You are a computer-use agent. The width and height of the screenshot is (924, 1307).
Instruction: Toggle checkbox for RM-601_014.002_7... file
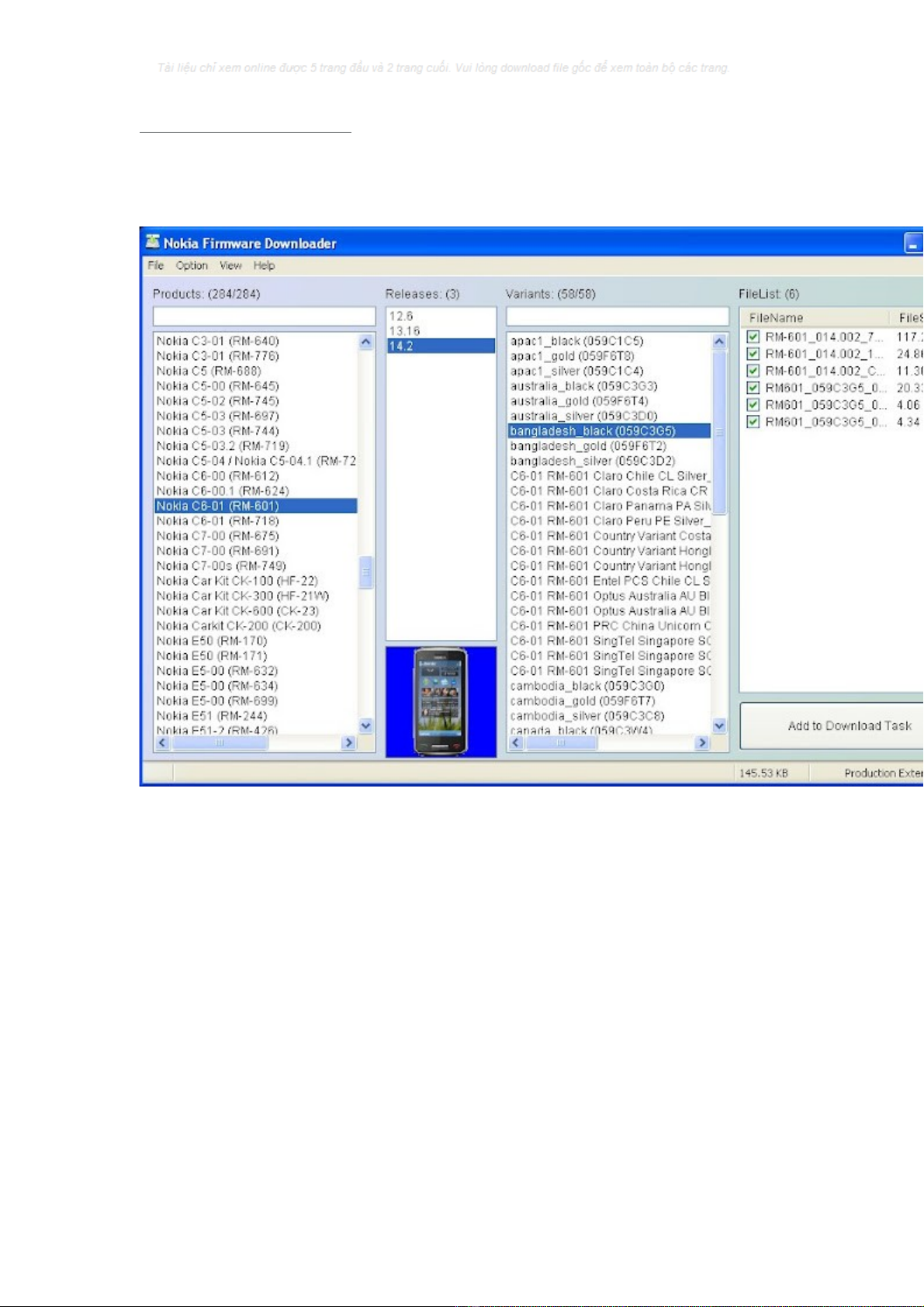(x=753, y=337)
